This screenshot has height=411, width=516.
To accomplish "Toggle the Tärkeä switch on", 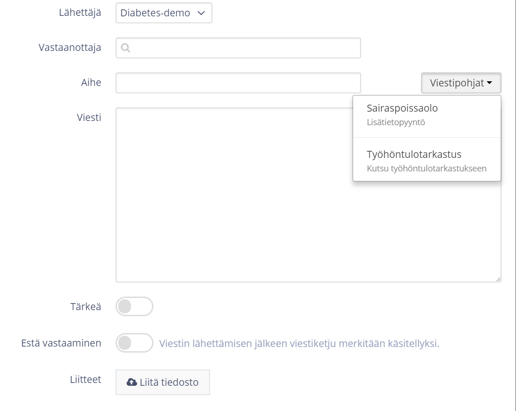I will tap(134, 306).
